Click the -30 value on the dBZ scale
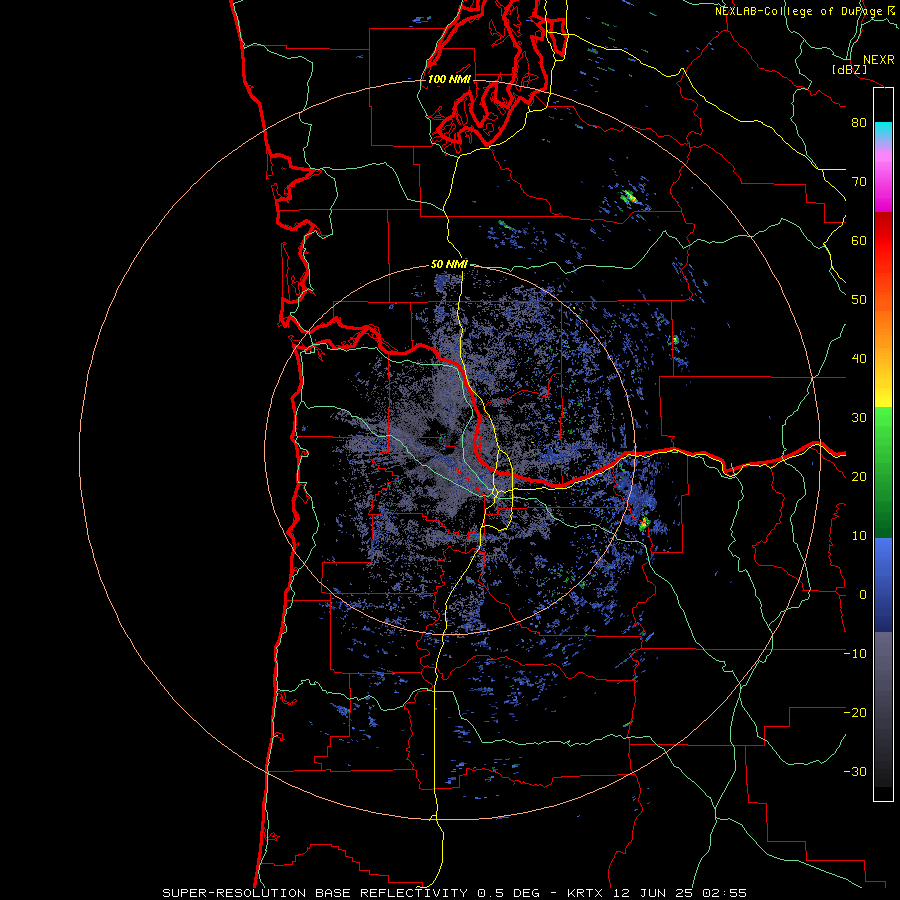The width and height of the screenshot is (900, 900). click(x=855, y=772)
